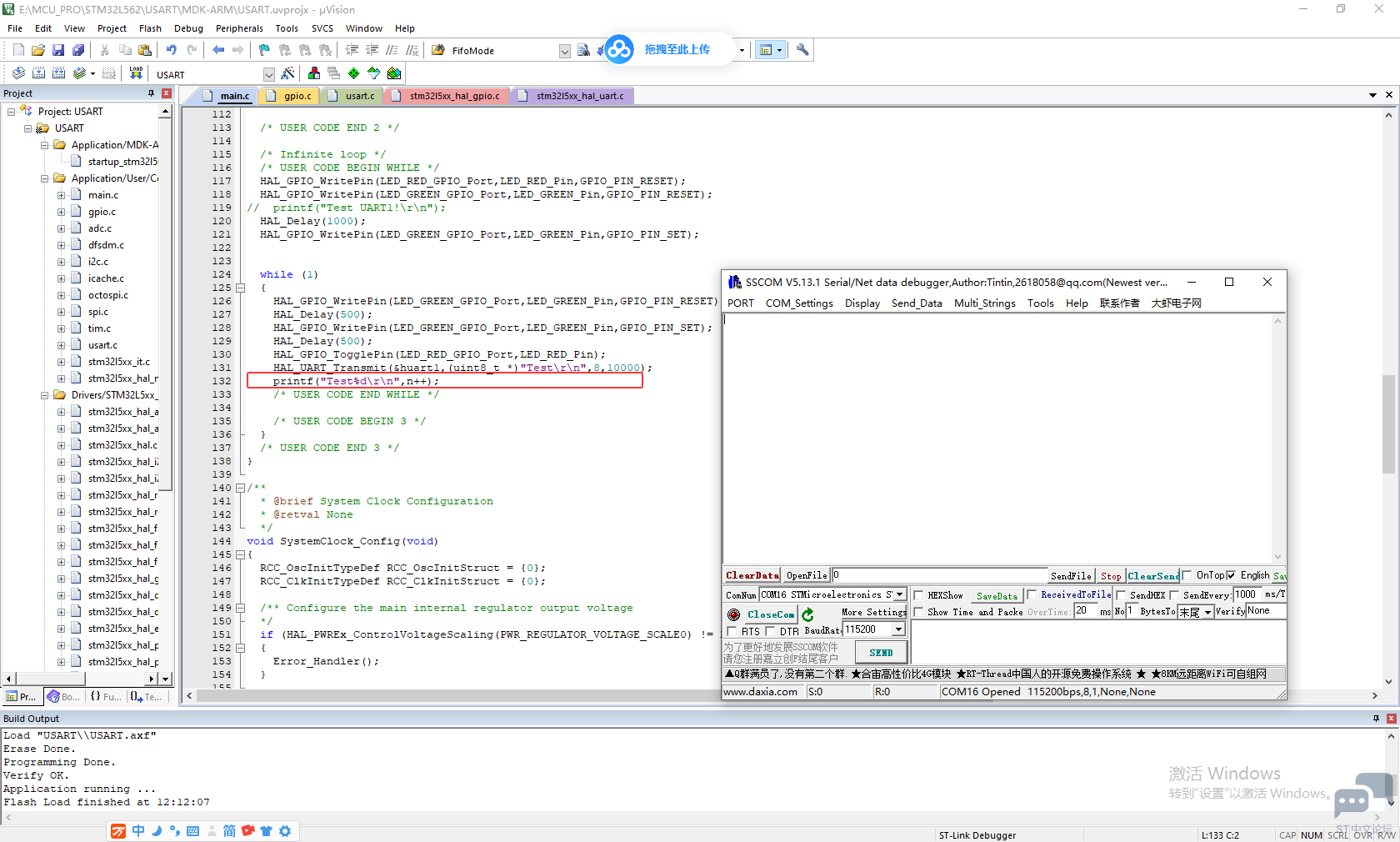Click the project panel horizontal scrollbar
1400x842 pixels.
(x=81, y=679)
